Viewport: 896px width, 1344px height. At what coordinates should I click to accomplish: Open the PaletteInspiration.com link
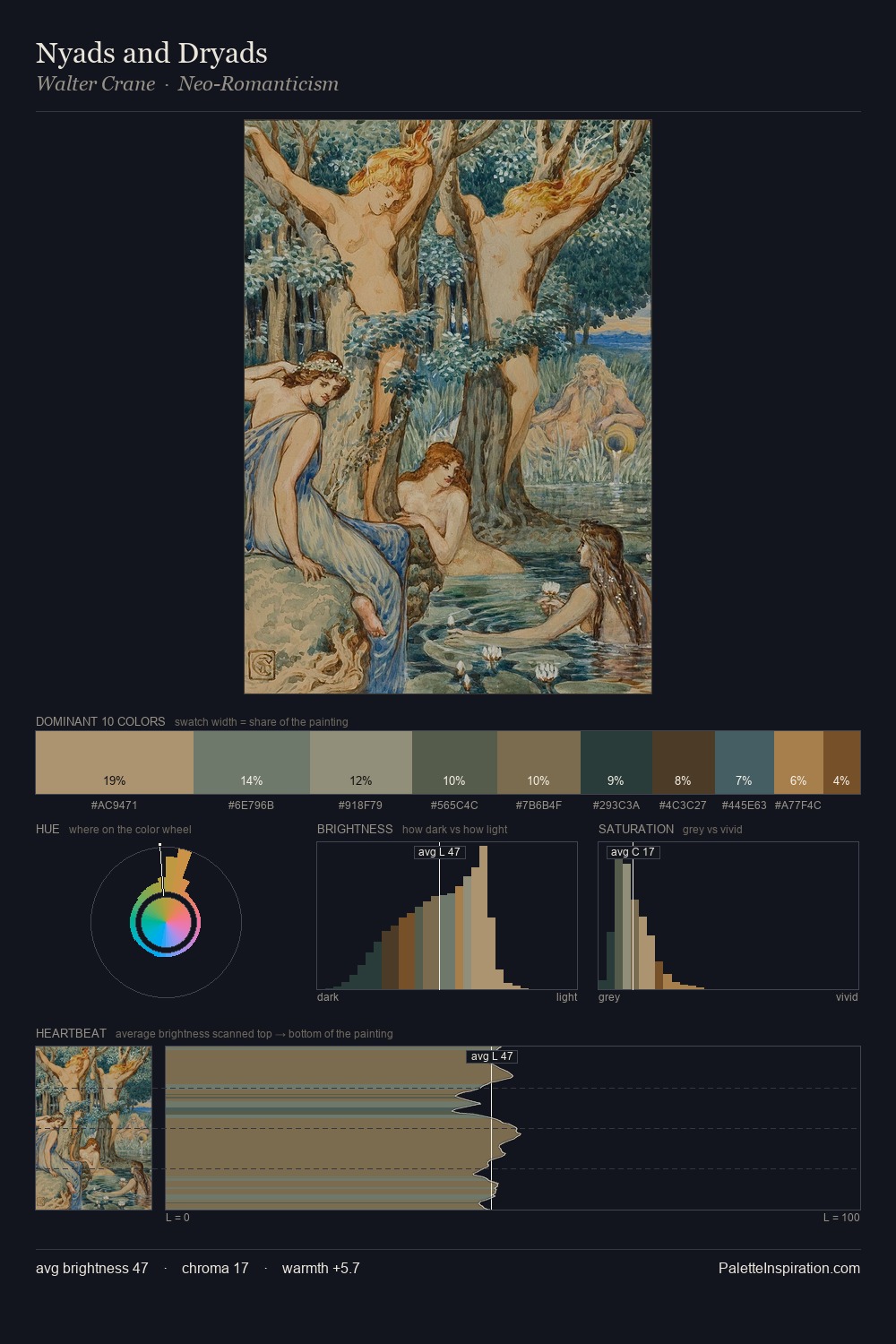[789, 1268]
